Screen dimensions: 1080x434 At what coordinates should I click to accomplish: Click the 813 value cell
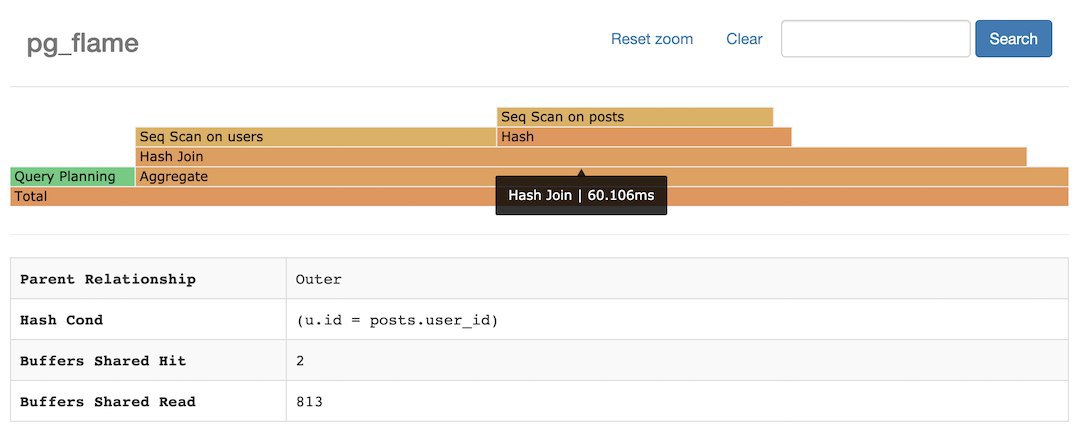(x=309, y=402)
